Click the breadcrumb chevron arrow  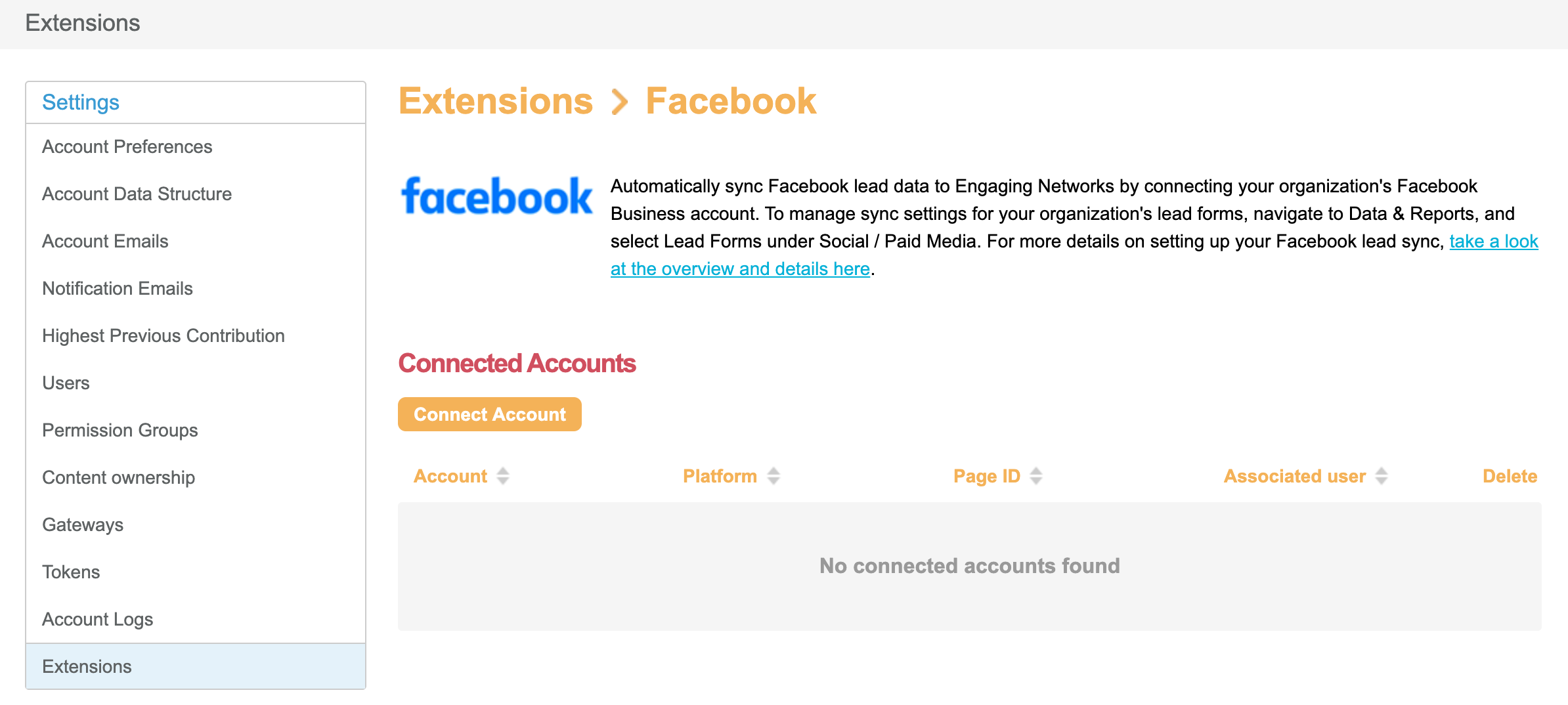tap(619, 102)
